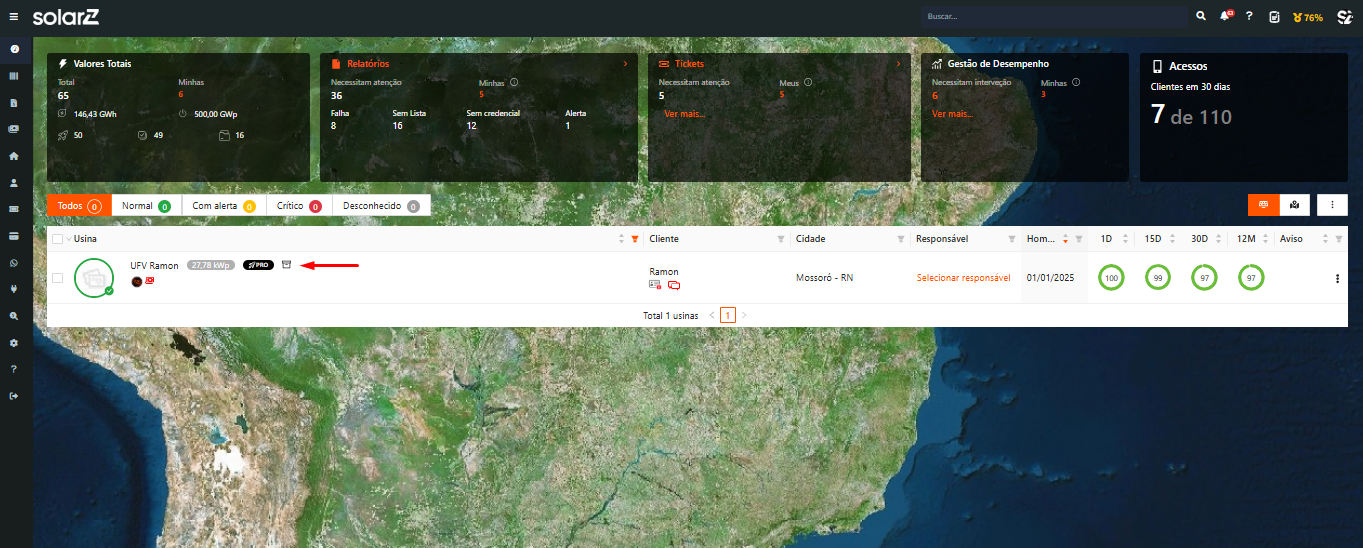
Task: Click the magnifier search icon in the top bar
Action: 1201,17
